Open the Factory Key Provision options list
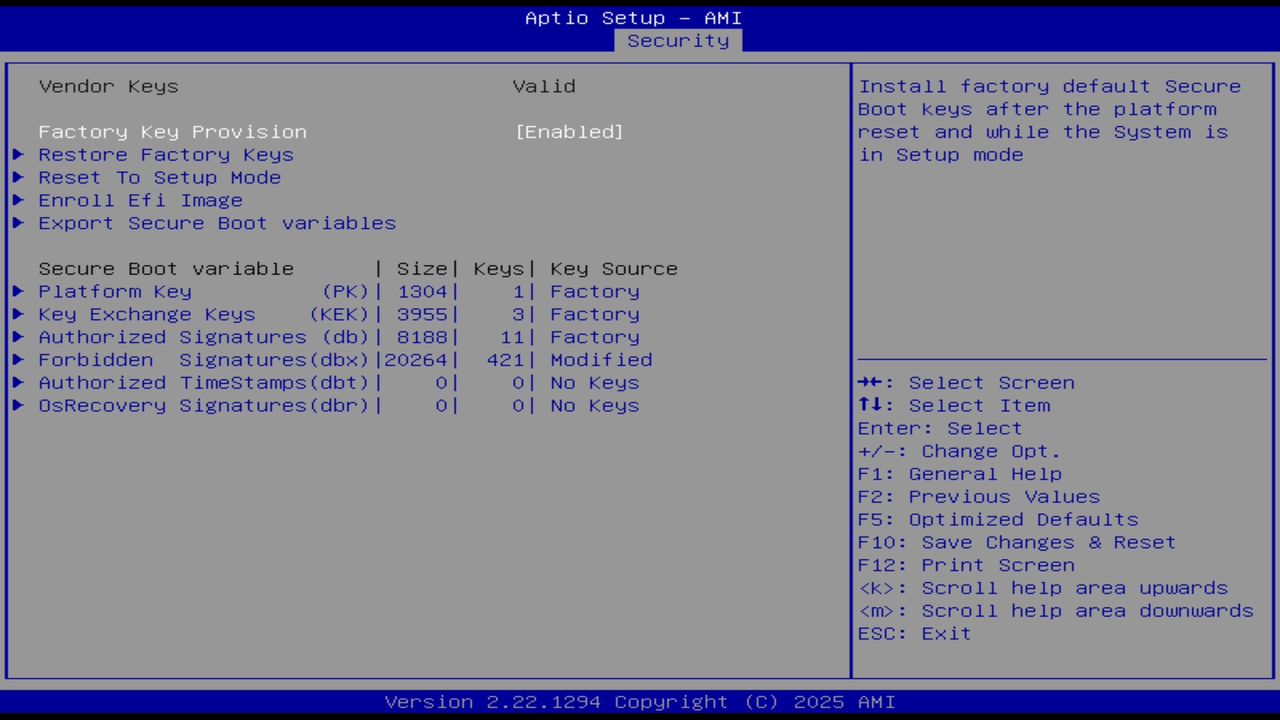 pos(569,131)
